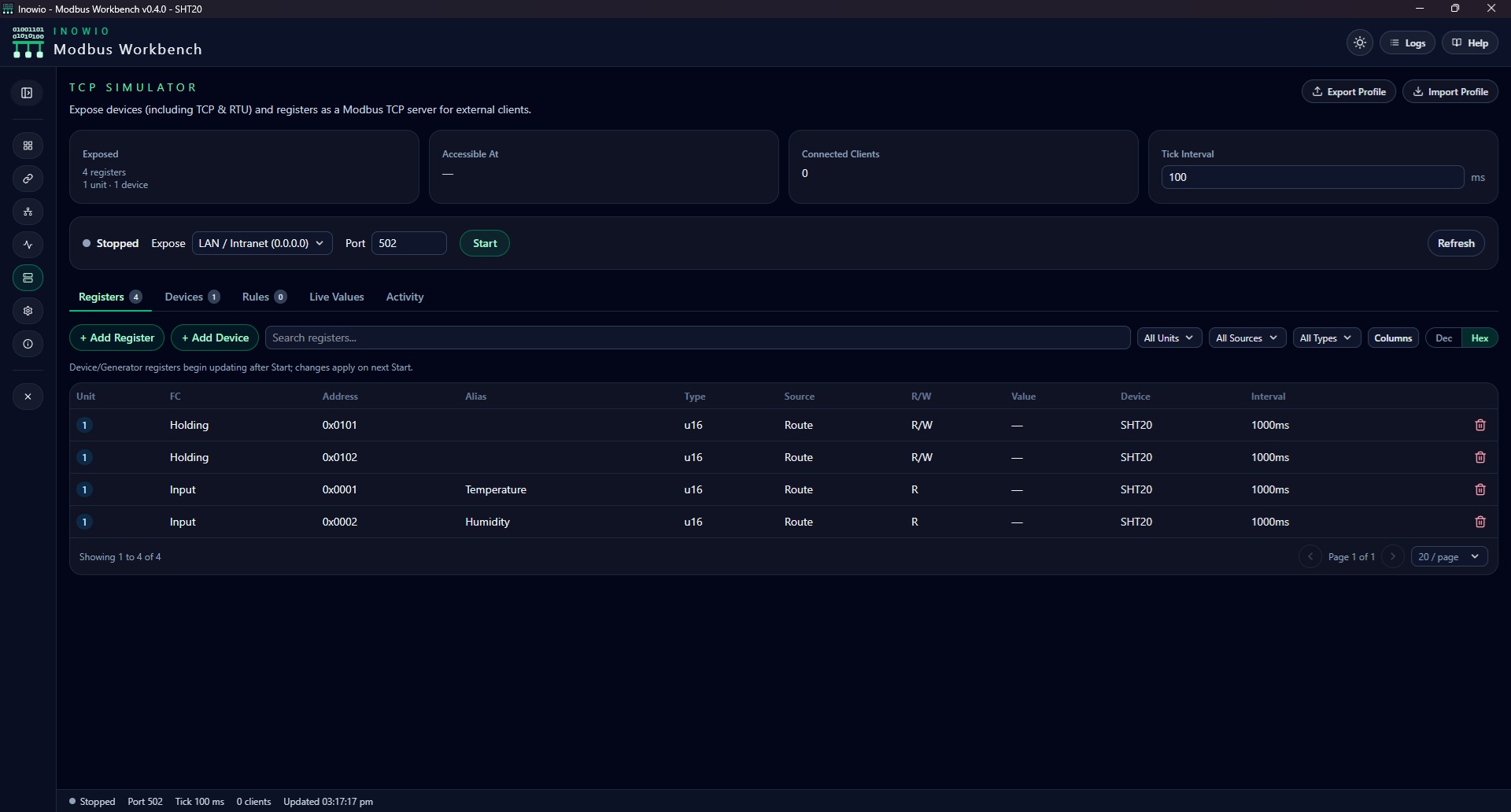The image size is (1511, 812).
Task: Delete the Temperature register row
Action: tap(1480, 489)
